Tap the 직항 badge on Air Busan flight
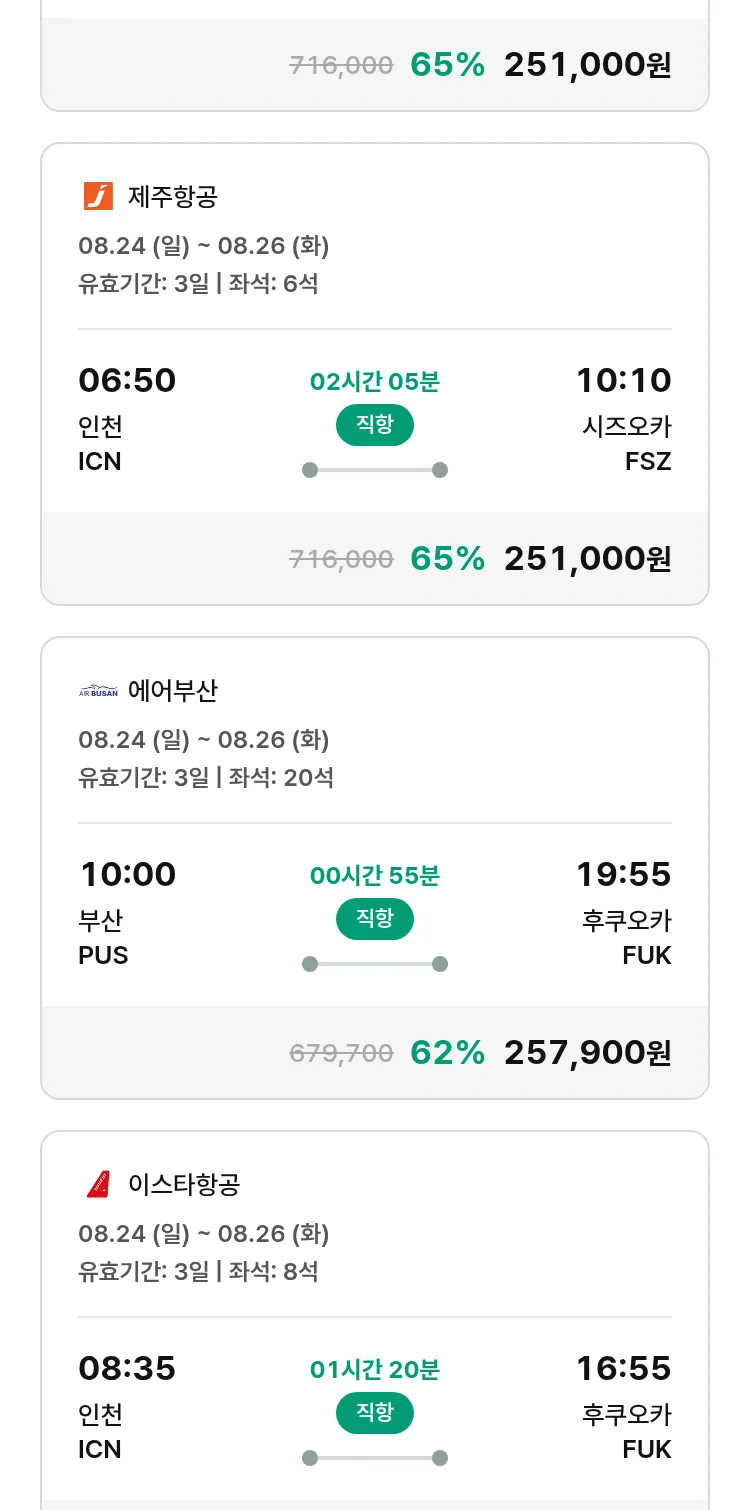 point(374,919)
